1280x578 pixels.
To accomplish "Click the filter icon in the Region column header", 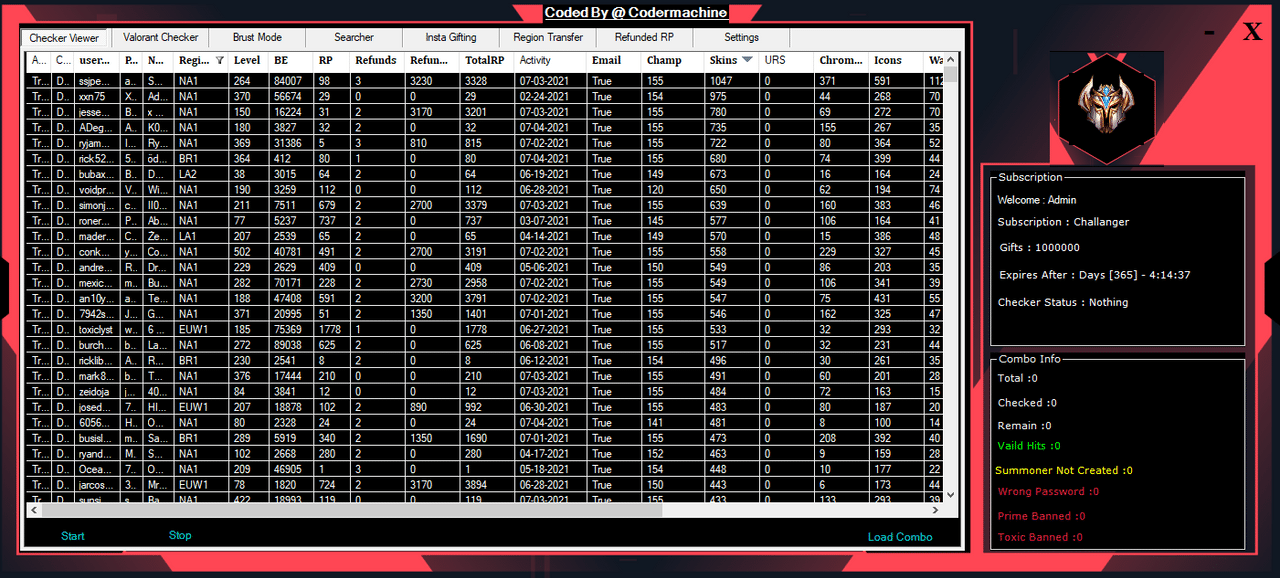I will pyautogui.click(x=219, y=60).
